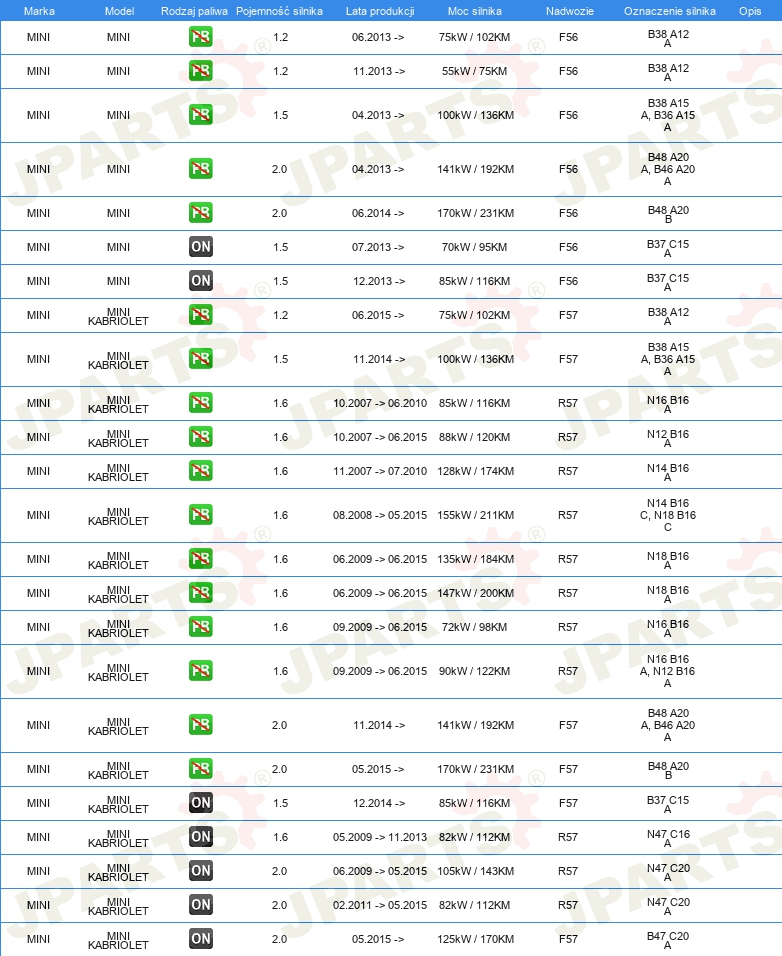Click the PB icon in the 10.2007 -> 06.2010 row
Image resolution: width=782 pixels, height=956 pixels.
point(201,403)
